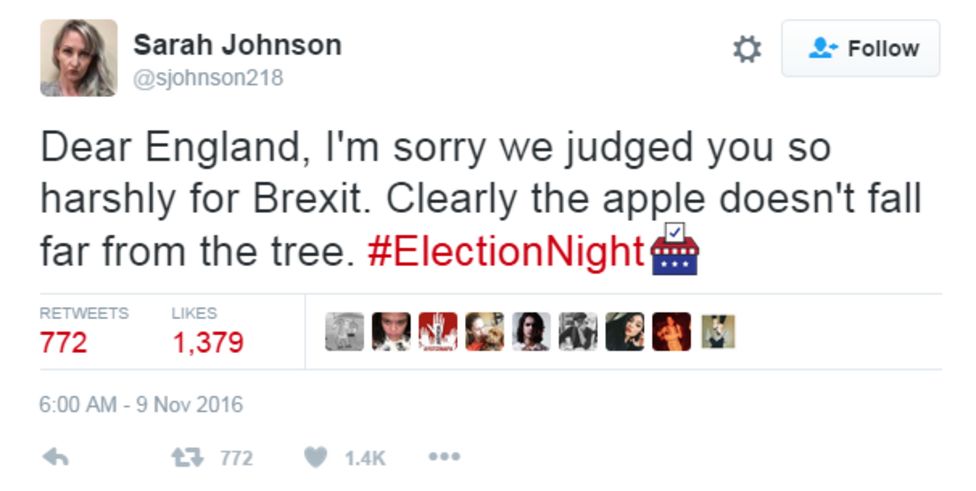Click the reply arrow icon
This screenshot has width=976, height=491.
click(x=56, y=457)
